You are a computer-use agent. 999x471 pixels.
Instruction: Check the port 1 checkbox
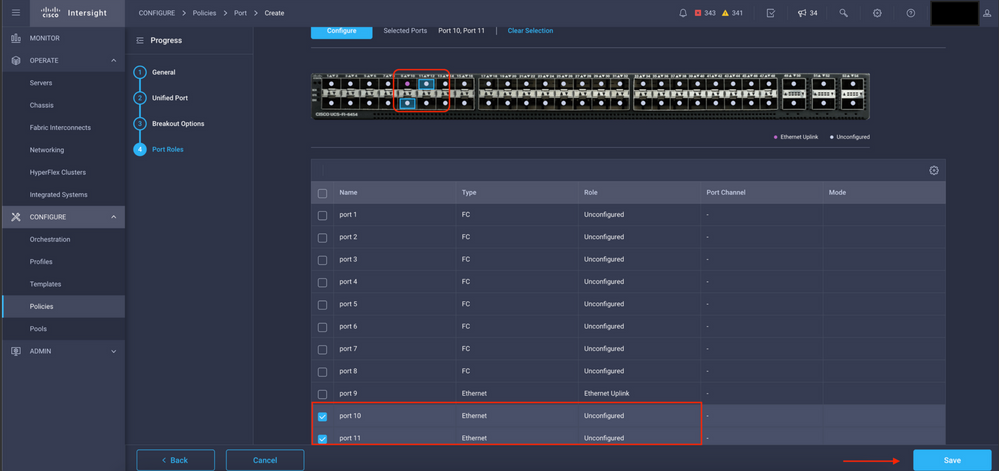click(322, 215)
